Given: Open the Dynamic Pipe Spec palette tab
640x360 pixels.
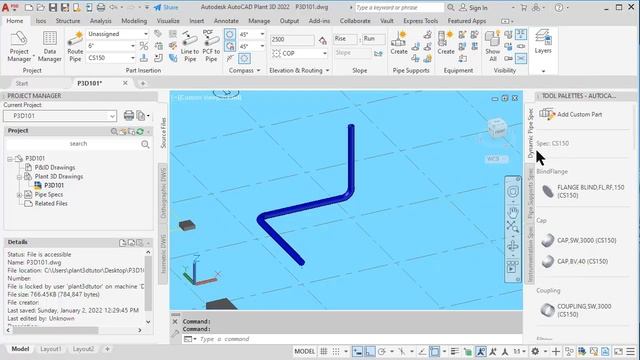Looking at the screenshot, I should 530,133.
